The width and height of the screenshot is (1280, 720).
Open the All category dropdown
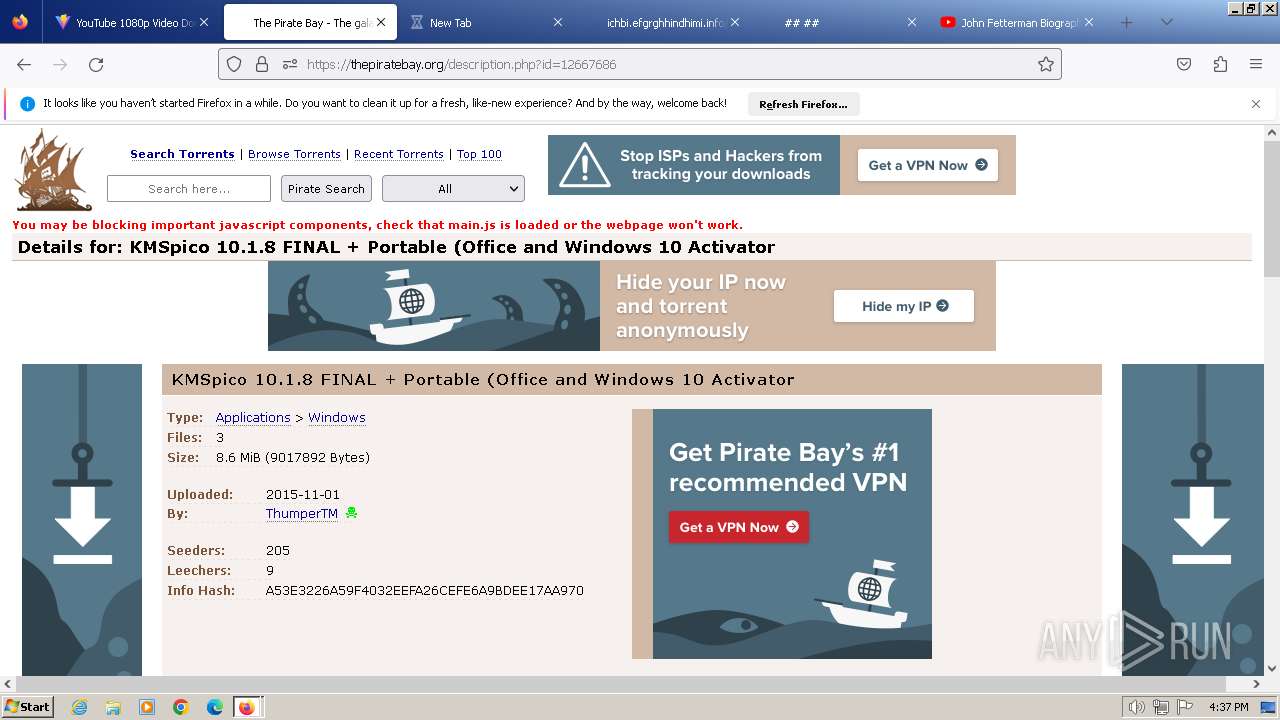click(453, 188)
